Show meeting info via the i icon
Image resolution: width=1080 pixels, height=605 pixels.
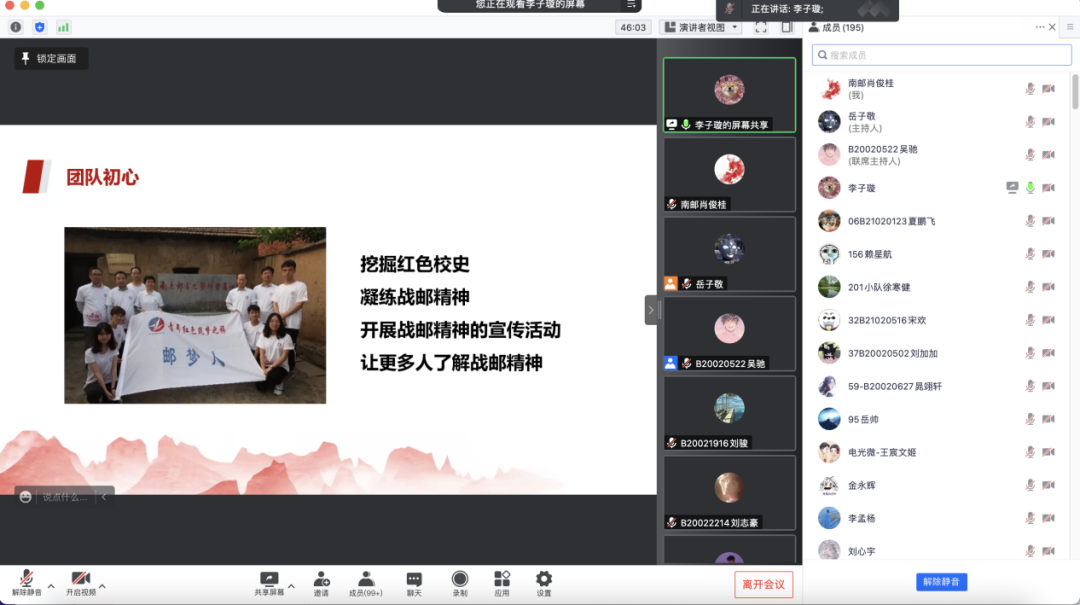[16, 27]
